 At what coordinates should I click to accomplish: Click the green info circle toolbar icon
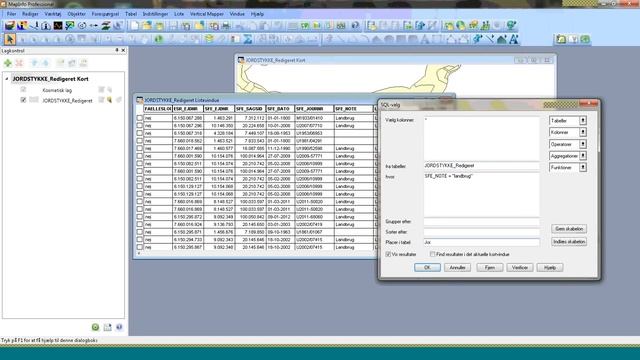click(x=158, y=39)
